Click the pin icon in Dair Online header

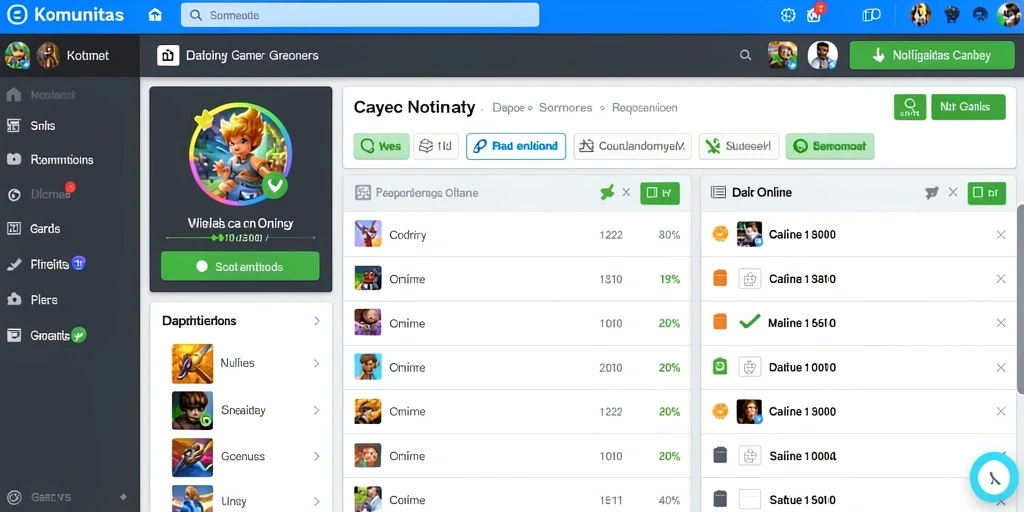pos(932,192)
